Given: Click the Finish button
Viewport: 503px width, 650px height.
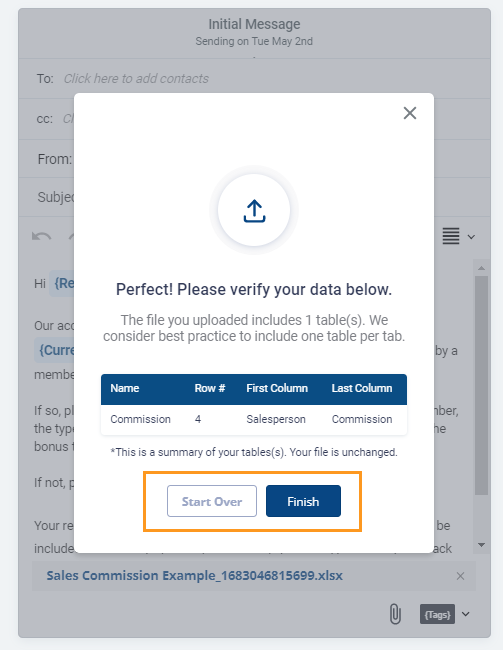Looking at the screenshot, I should click(303, 501).
